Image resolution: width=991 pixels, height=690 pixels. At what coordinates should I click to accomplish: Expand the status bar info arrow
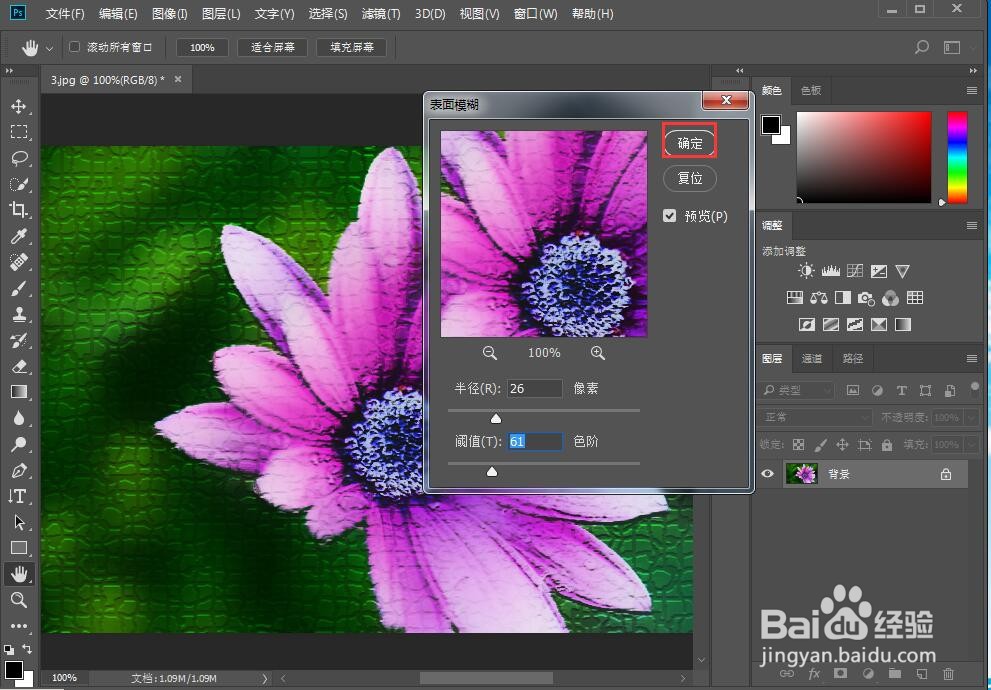[265, 679]
